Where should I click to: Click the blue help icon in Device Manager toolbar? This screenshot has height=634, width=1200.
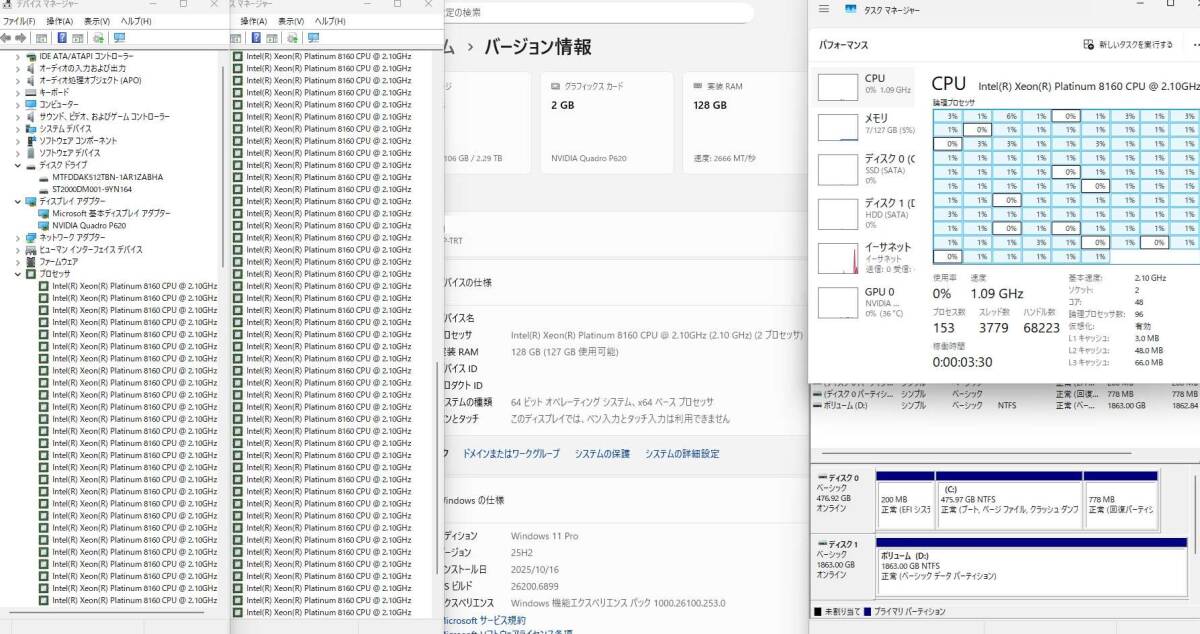(62, 38)
